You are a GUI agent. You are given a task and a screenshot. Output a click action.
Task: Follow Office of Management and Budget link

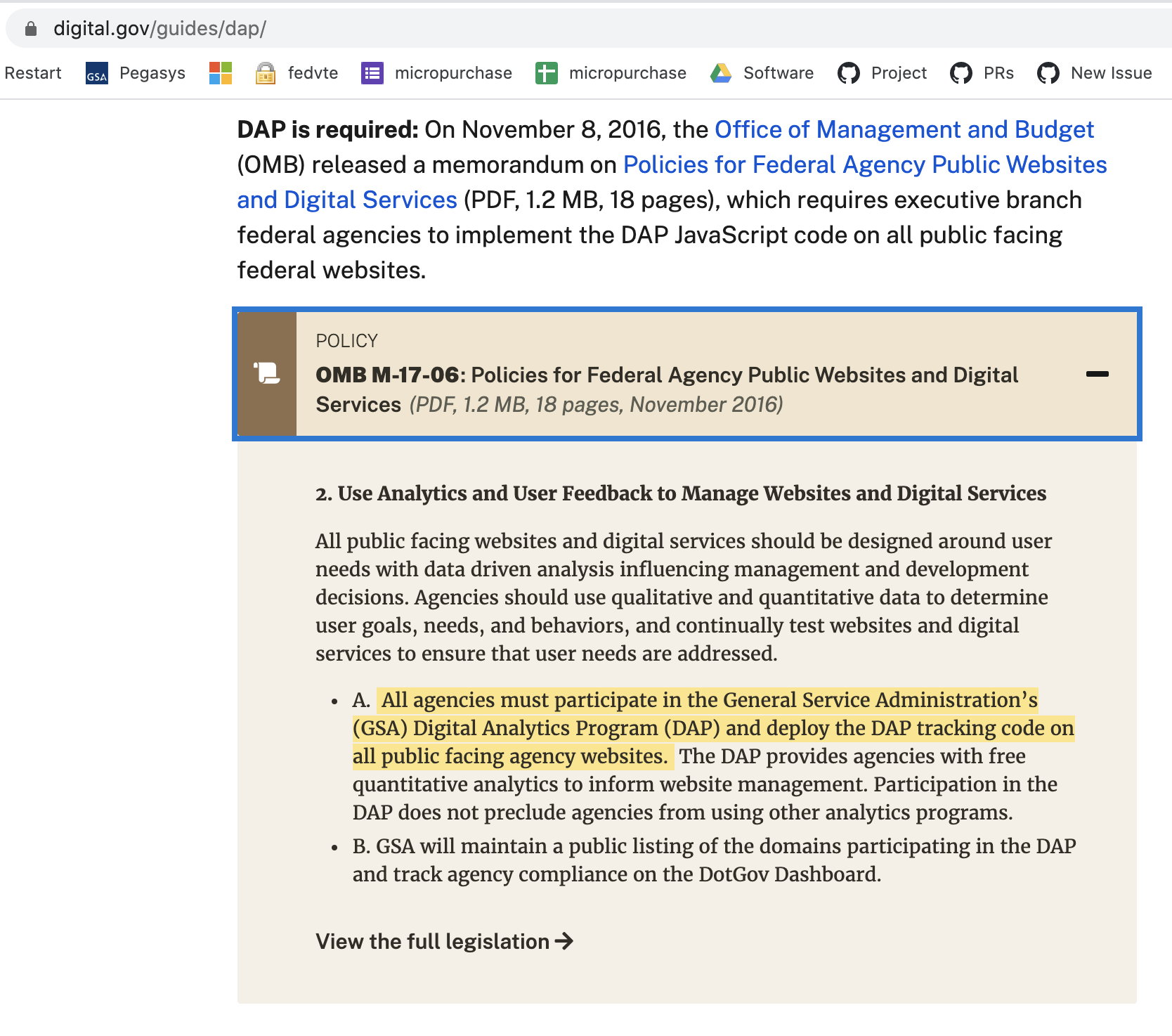click(904, 130)
